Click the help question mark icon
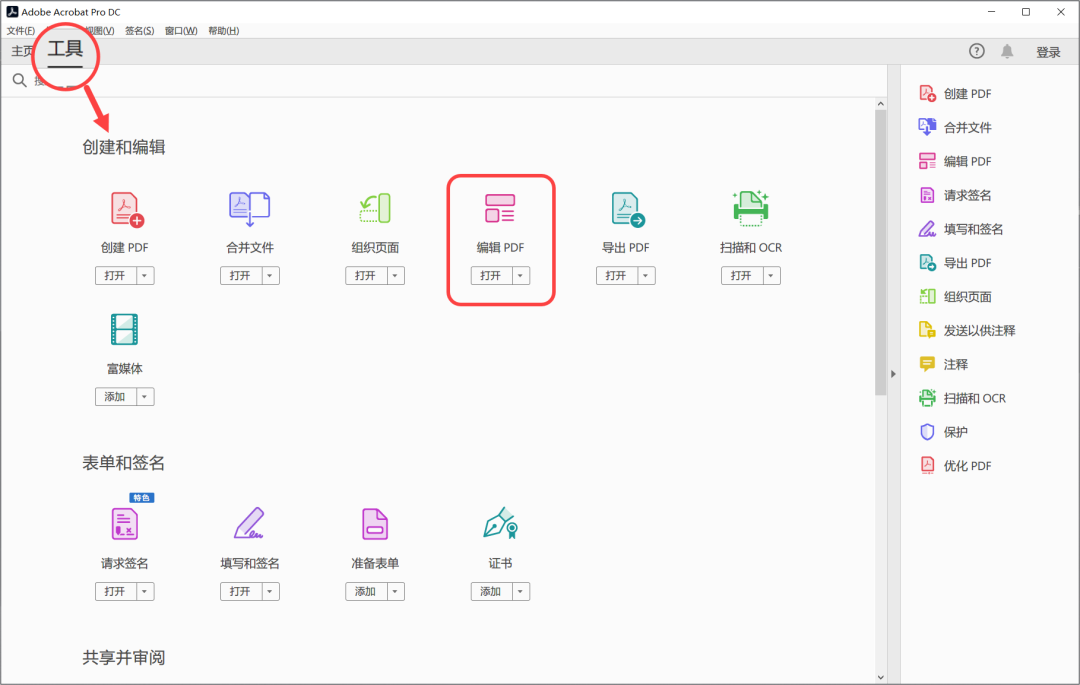This screenshot has height=685, width=1080. pos(977,51)
